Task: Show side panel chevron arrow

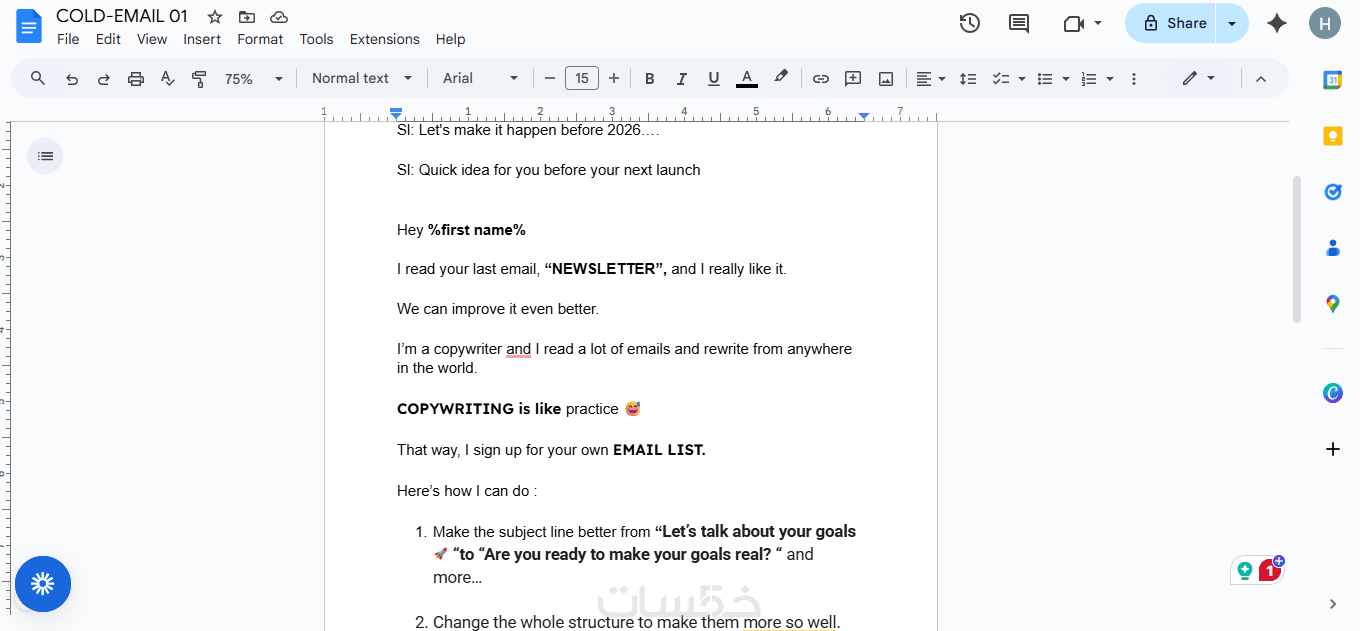Action: [1333, 603]
